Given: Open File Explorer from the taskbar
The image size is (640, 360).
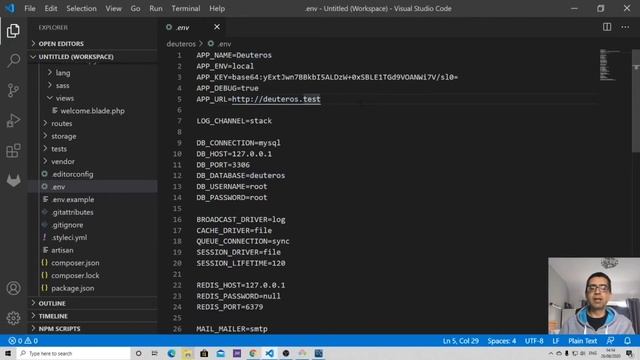Looking at the screenshot, I should 188,353.
